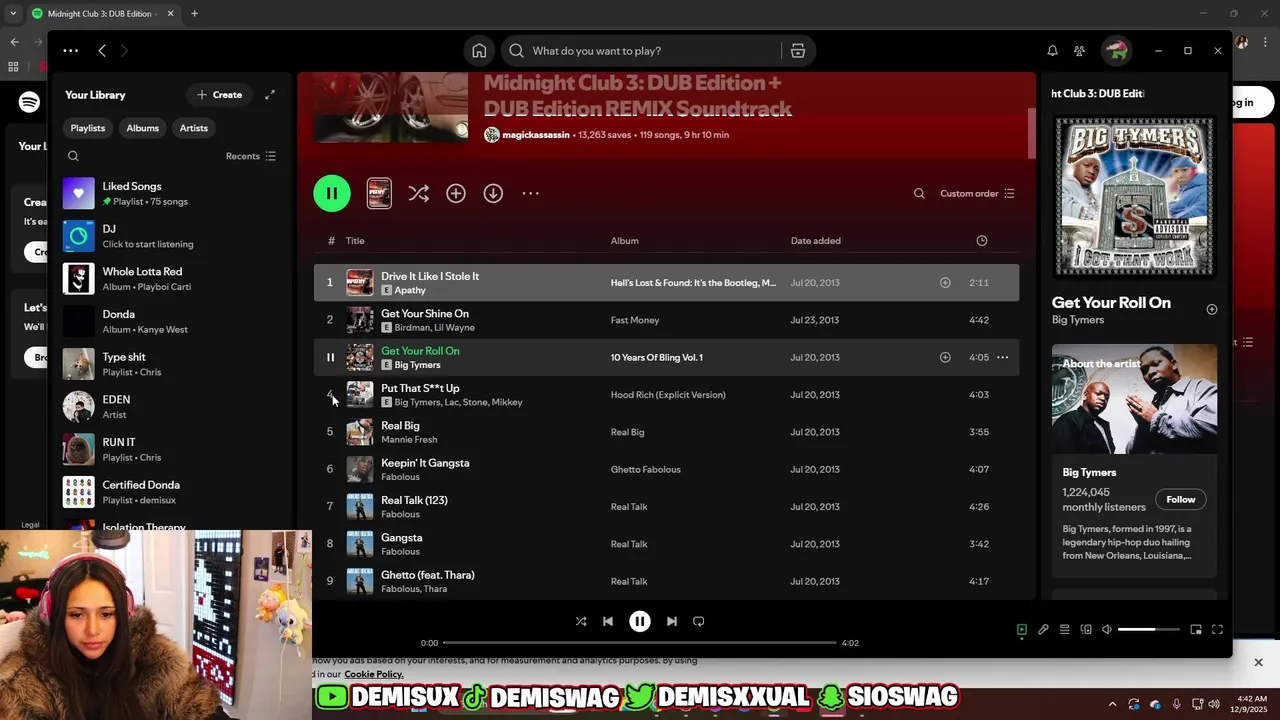Image resolution: width=1280 pixels, height=720 pixels.
Task: Sort by Album column header
Action: 624,240
